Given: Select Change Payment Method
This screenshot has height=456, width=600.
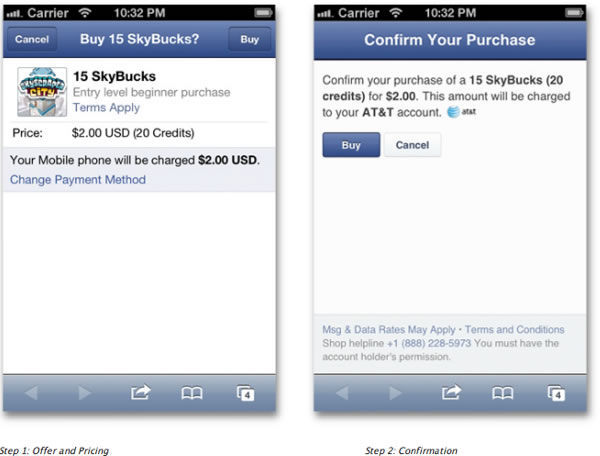Looking at the screenshot, I should [x=78, y=180].
